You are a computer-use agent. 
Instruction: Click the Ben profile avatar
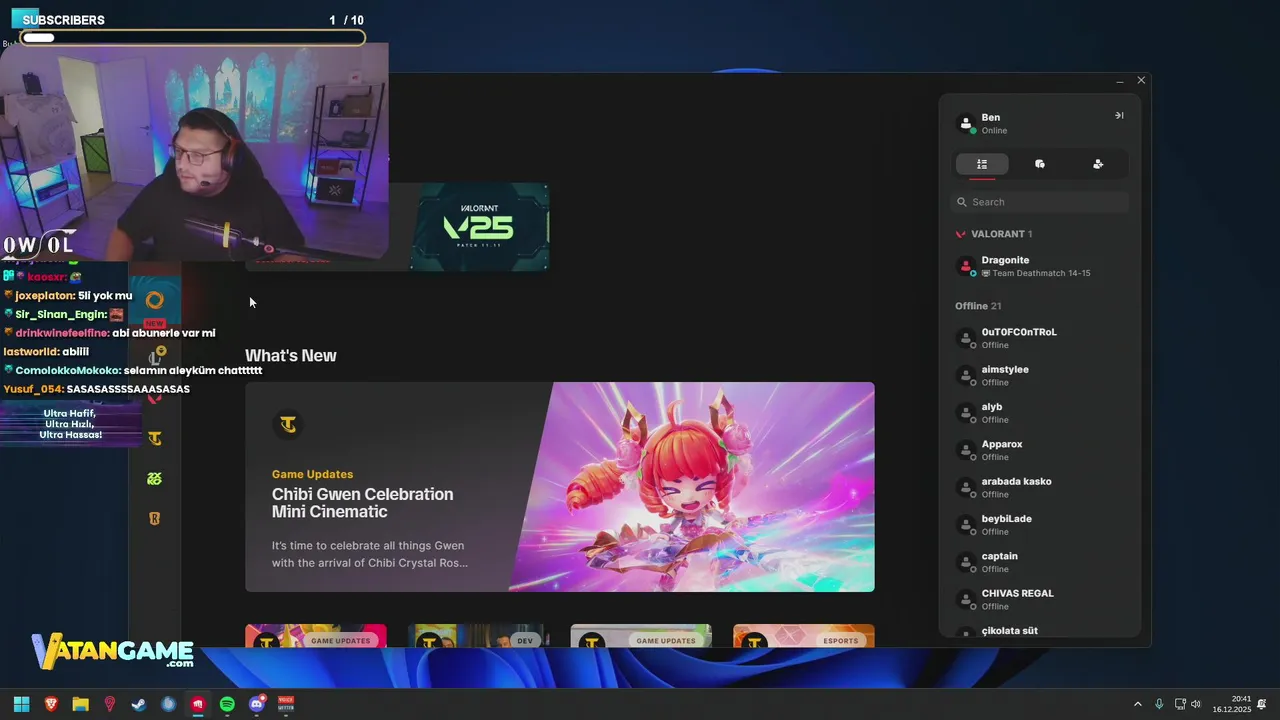pos(966,123)
